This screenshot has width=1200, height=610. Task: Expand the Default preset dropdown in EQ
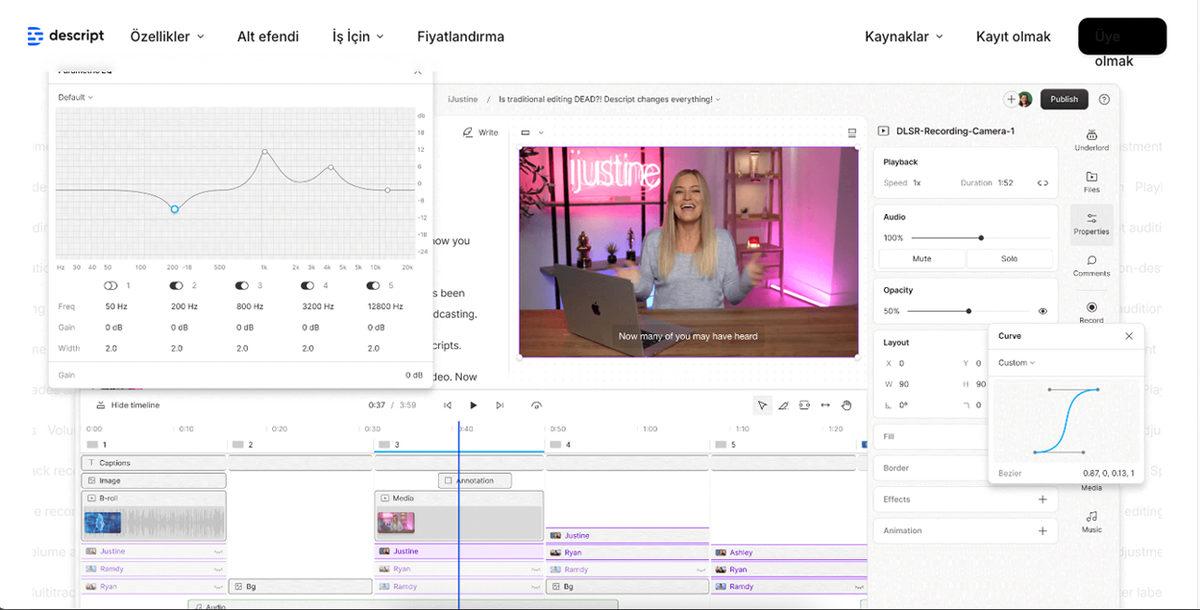pos(75,97)
